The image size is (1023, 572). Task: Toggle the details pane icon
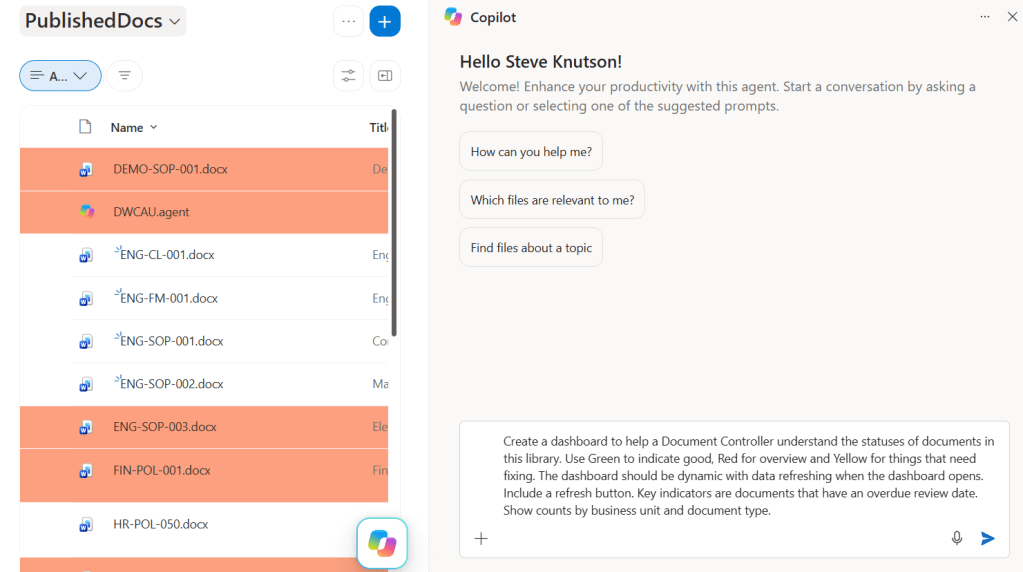(x=385, y=76)
